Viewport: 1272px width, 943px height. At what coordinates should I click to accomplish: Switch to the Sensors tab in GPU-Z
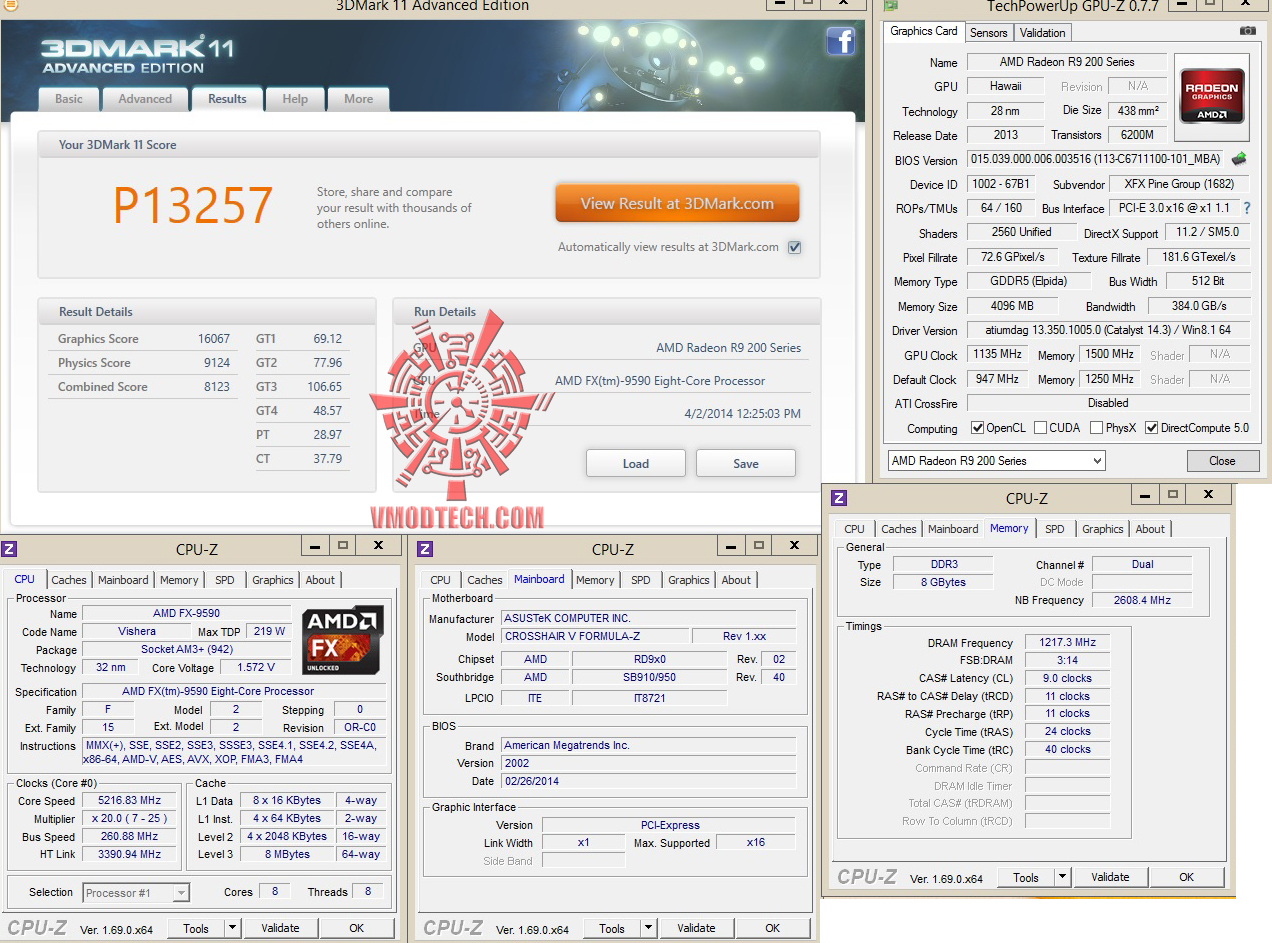[989, 33]
